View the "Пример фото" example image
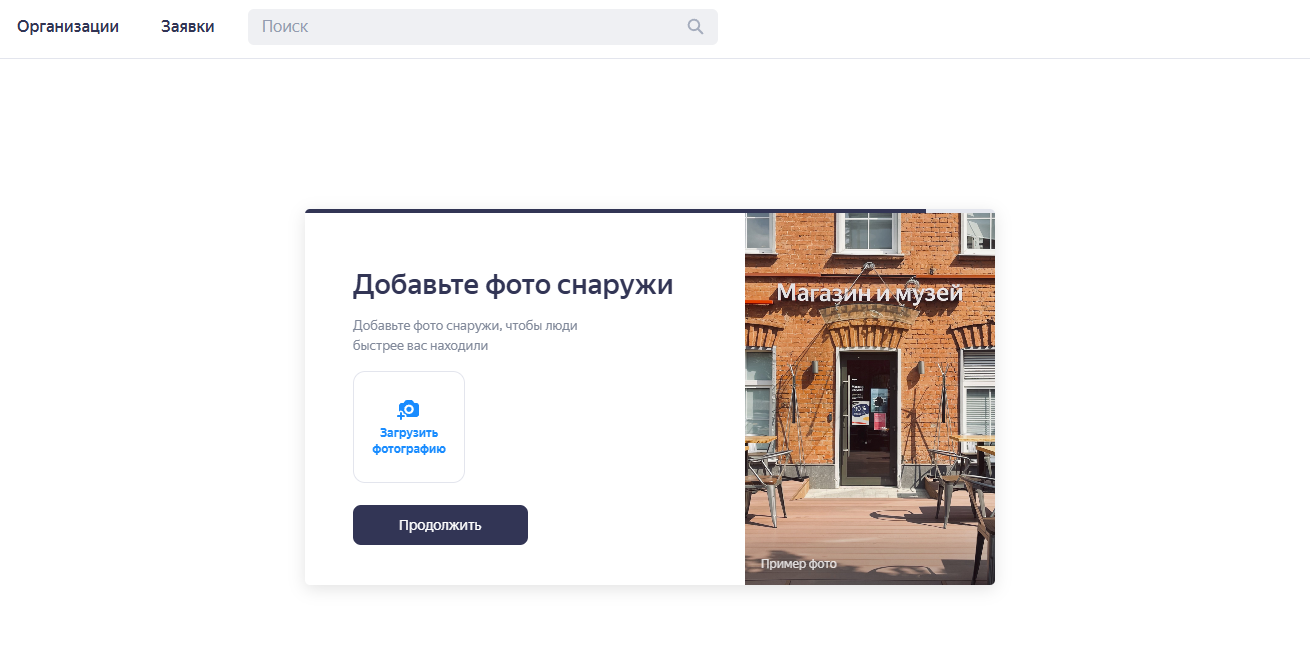The width and height of the screenshot is (1310, 667). [870, 400]
